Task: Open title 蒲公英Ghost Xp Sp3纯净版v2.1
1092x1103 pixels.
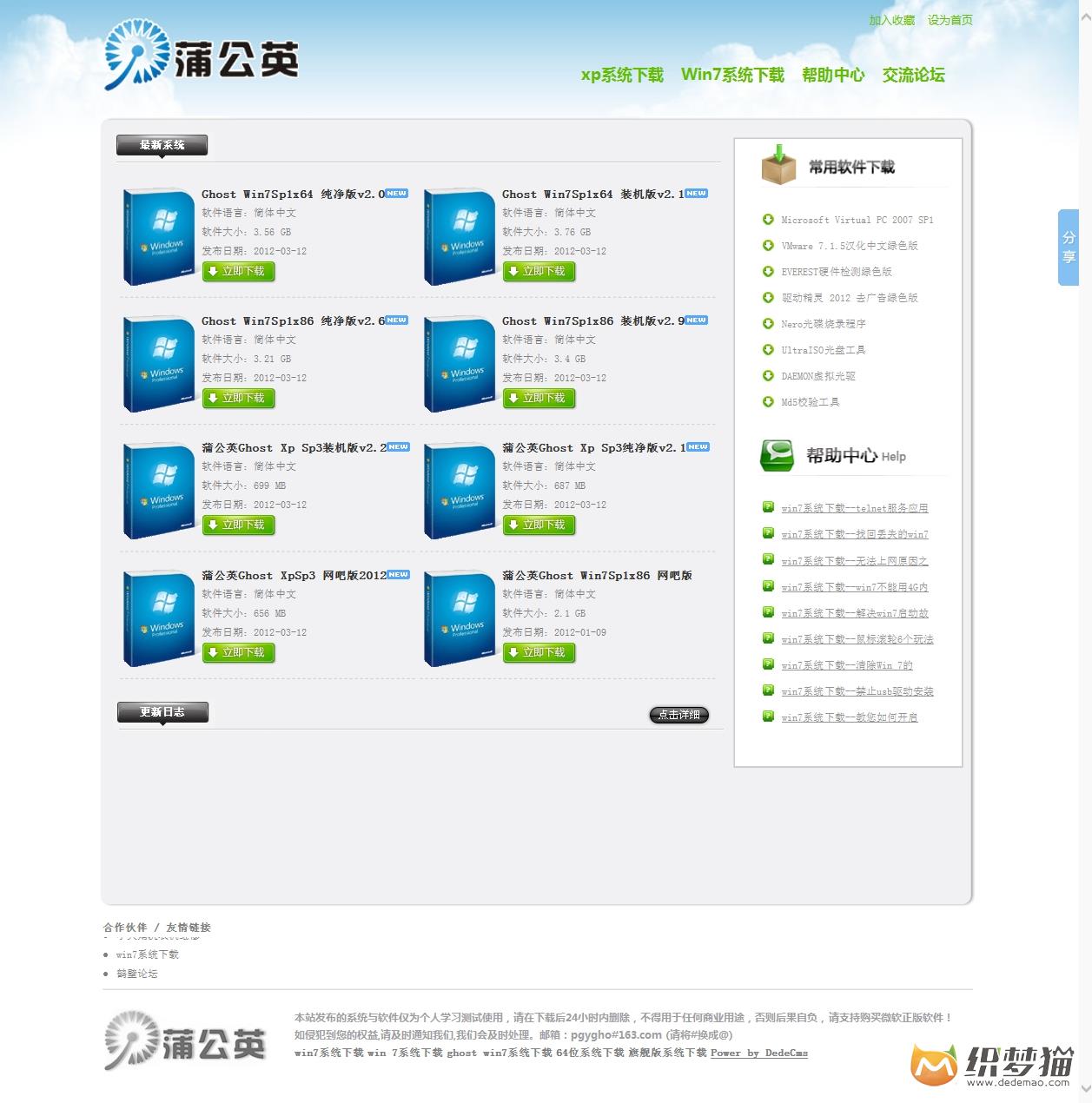Action: pos(593,448)
